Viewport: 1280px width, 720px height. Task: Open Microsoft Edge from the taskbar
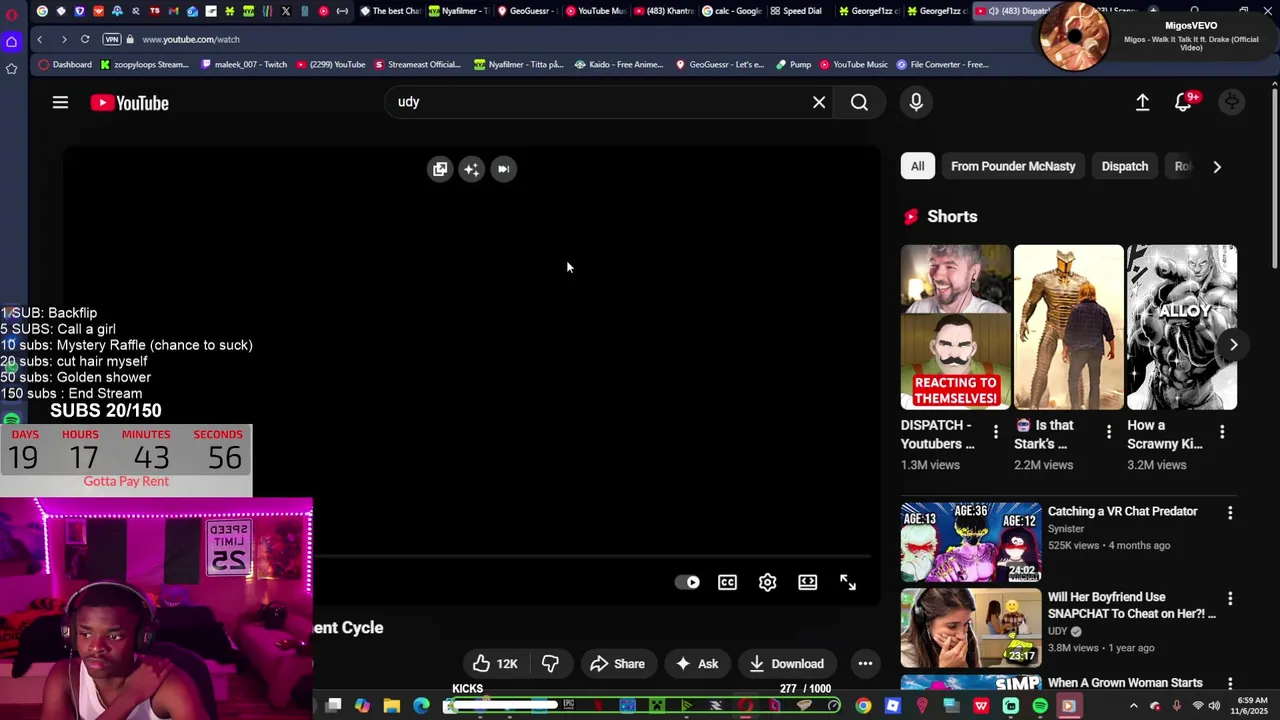[422, 705]
